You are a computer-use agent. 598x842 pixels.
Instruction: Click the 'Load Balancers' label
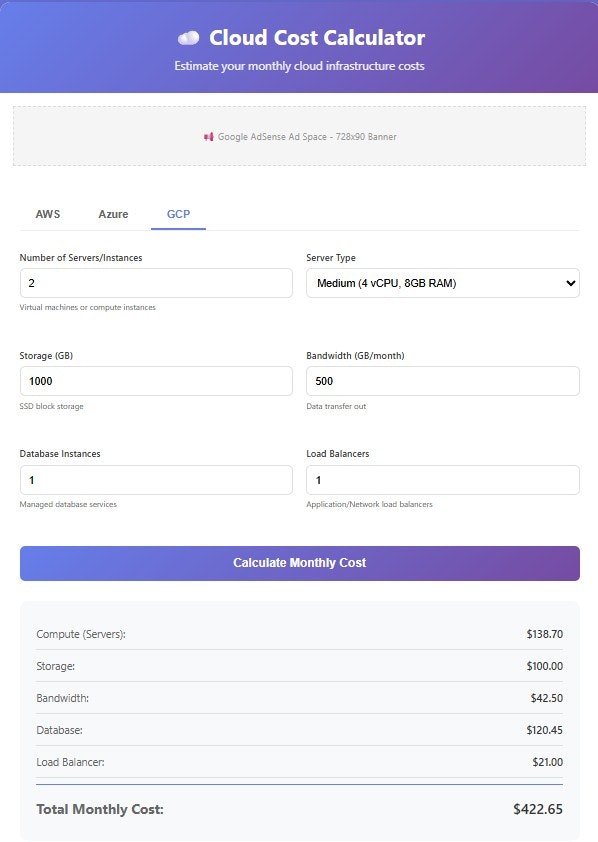click(338, 454)
